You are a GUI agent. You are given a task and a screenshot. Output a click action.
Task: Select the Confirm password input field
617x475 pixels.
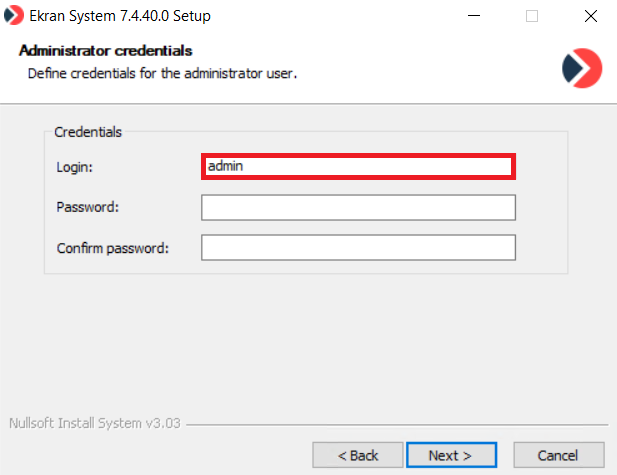[x=358, y=247]
